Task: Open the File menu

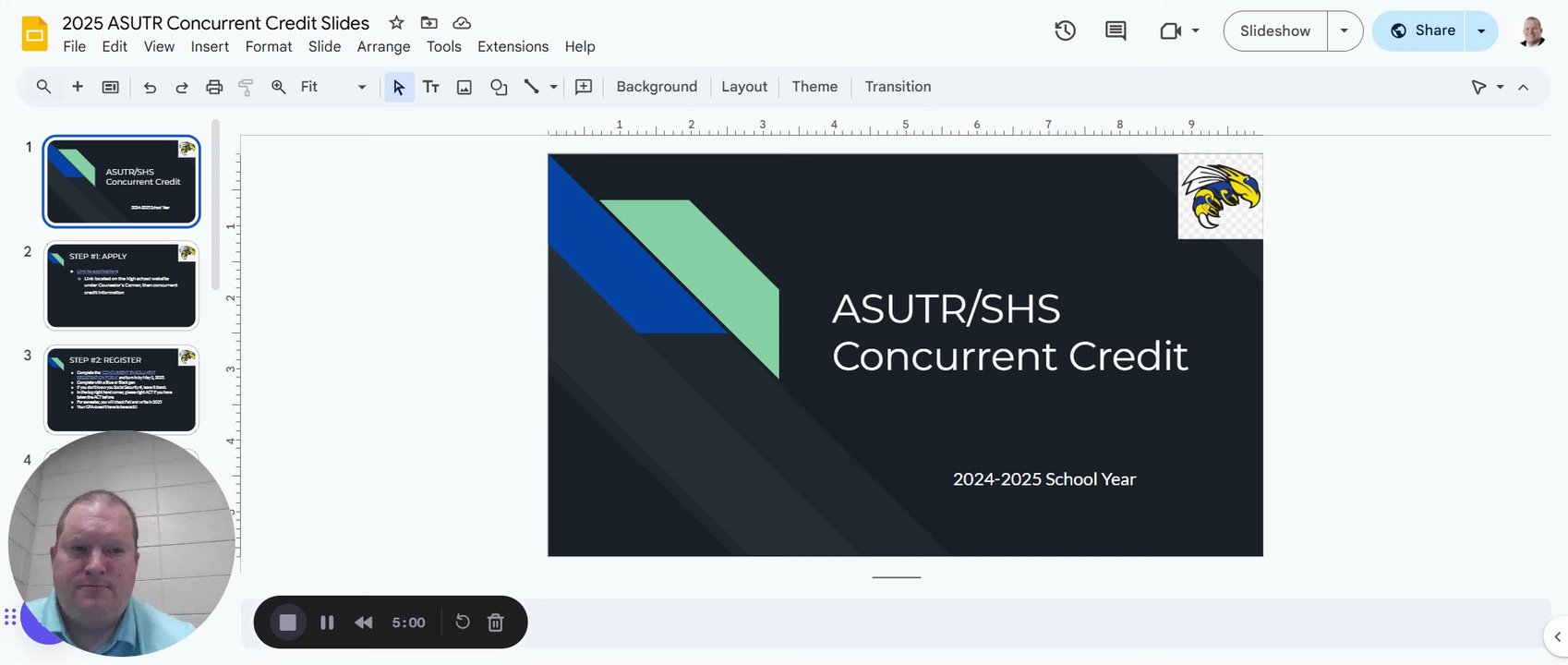Action: pyautogui.click(x=75, y=46)
